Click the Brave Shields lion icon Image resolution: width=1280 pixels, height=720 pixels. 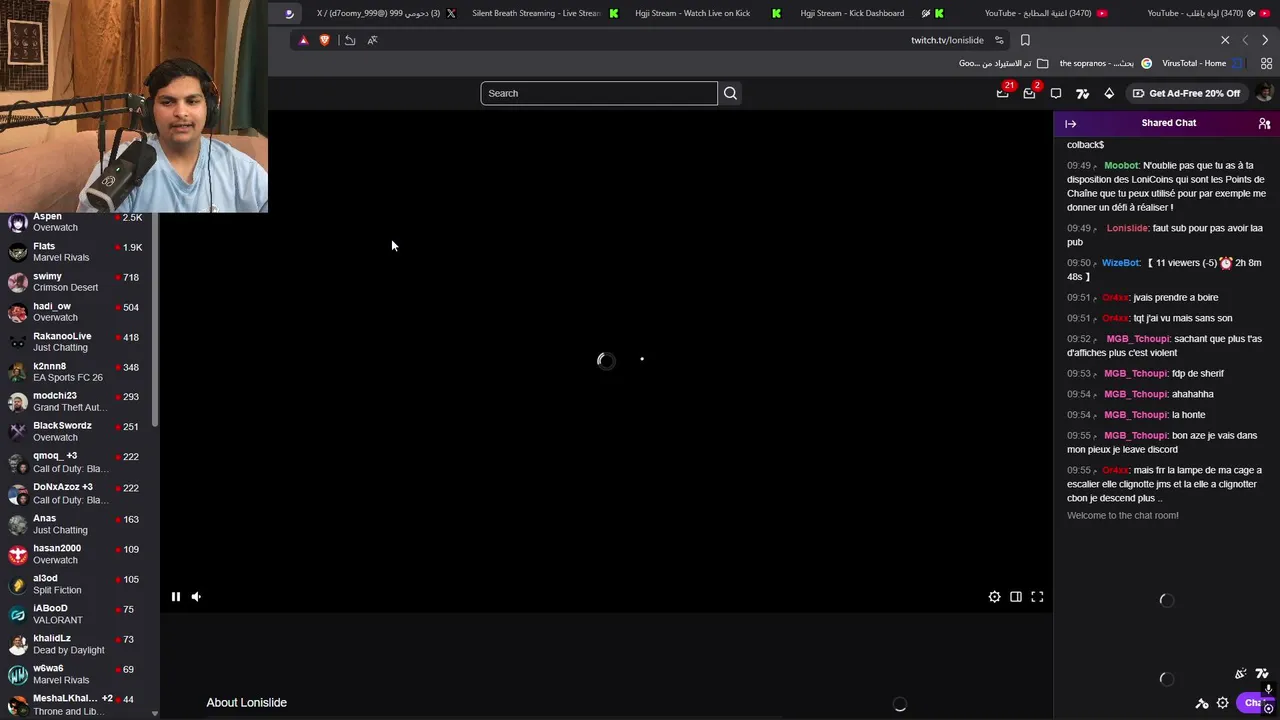pos(324,40)
